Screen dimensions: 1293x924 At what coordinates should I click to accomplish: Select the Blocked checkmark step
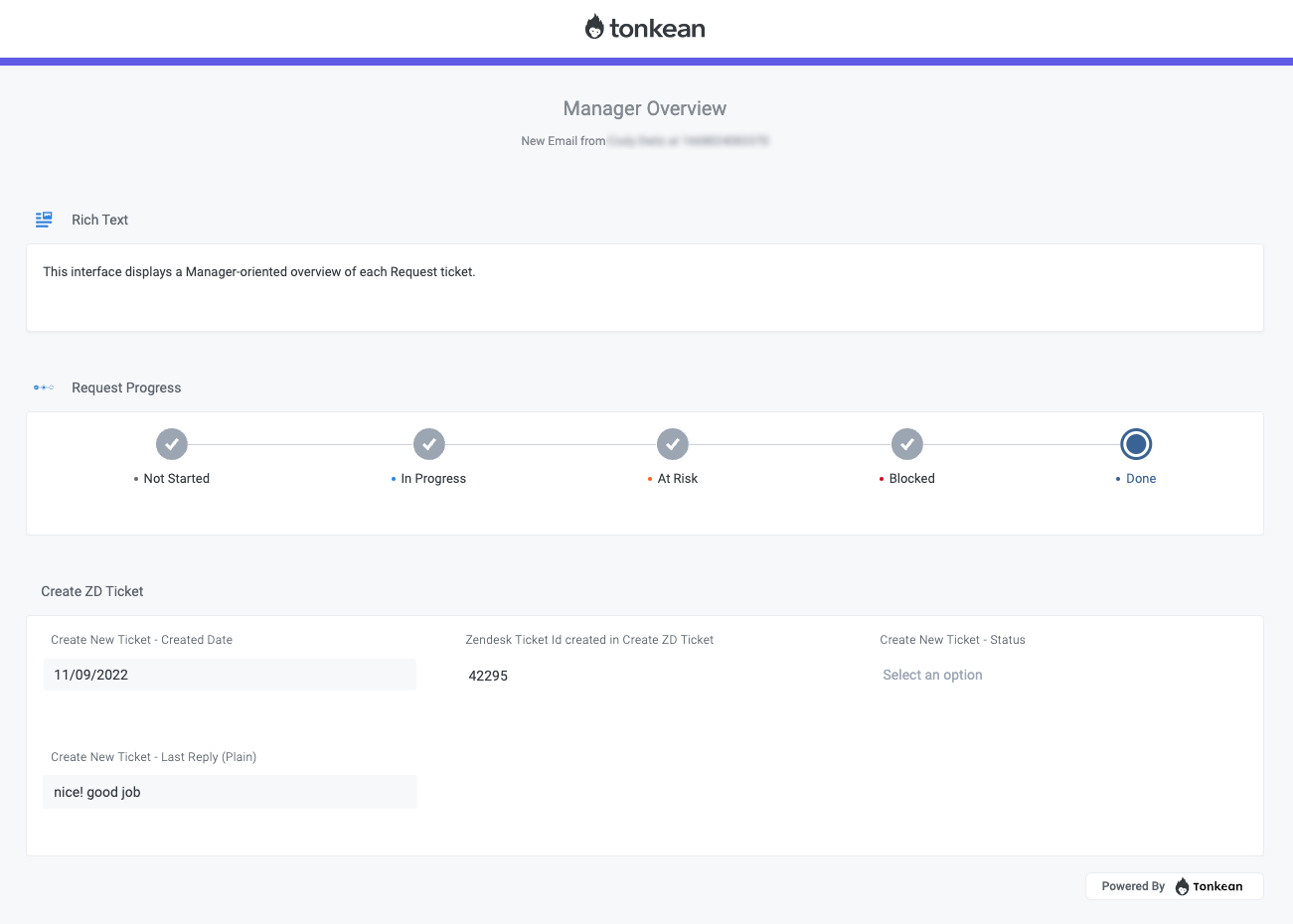[x=907, y=444]
